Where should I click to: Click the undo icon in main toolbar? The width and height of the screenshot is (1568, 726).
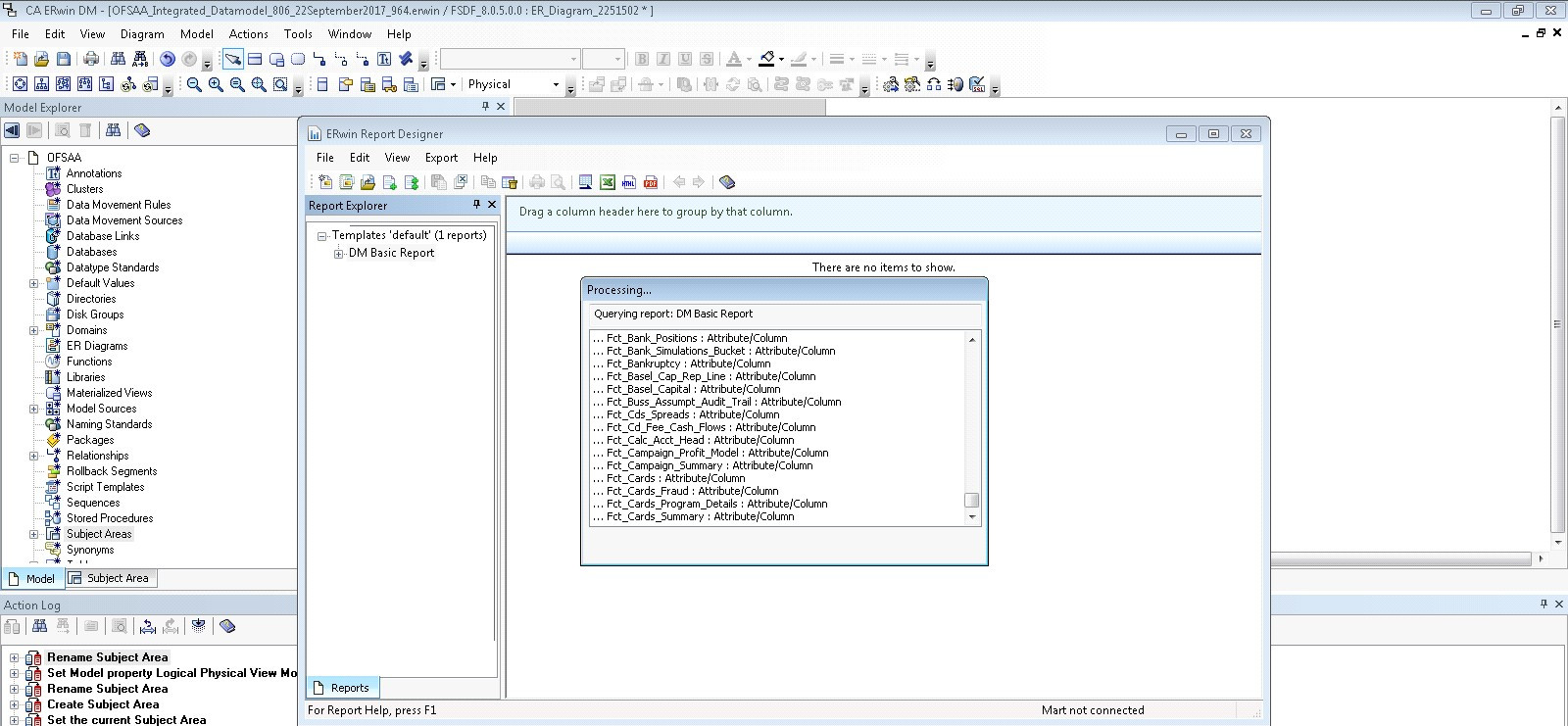click(x=168, y=60)
